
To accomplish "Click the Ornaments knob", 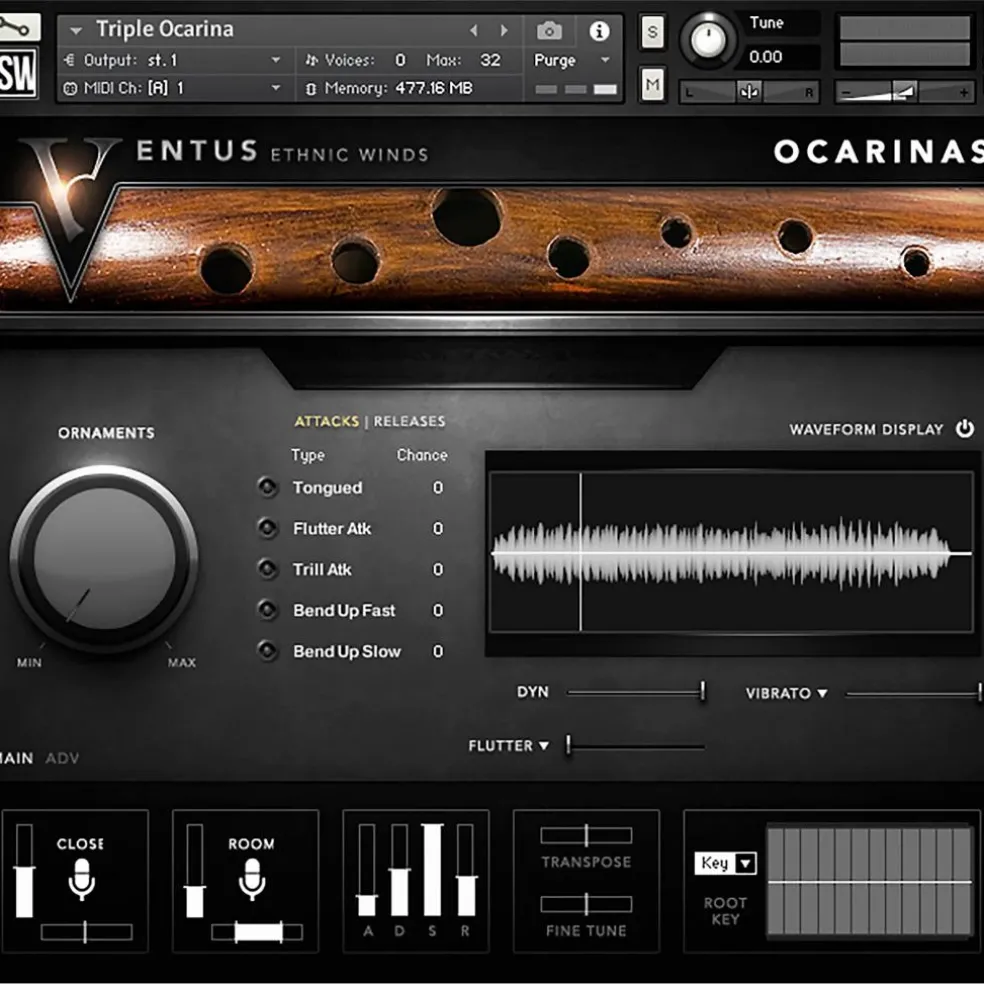I will (104, 559).
